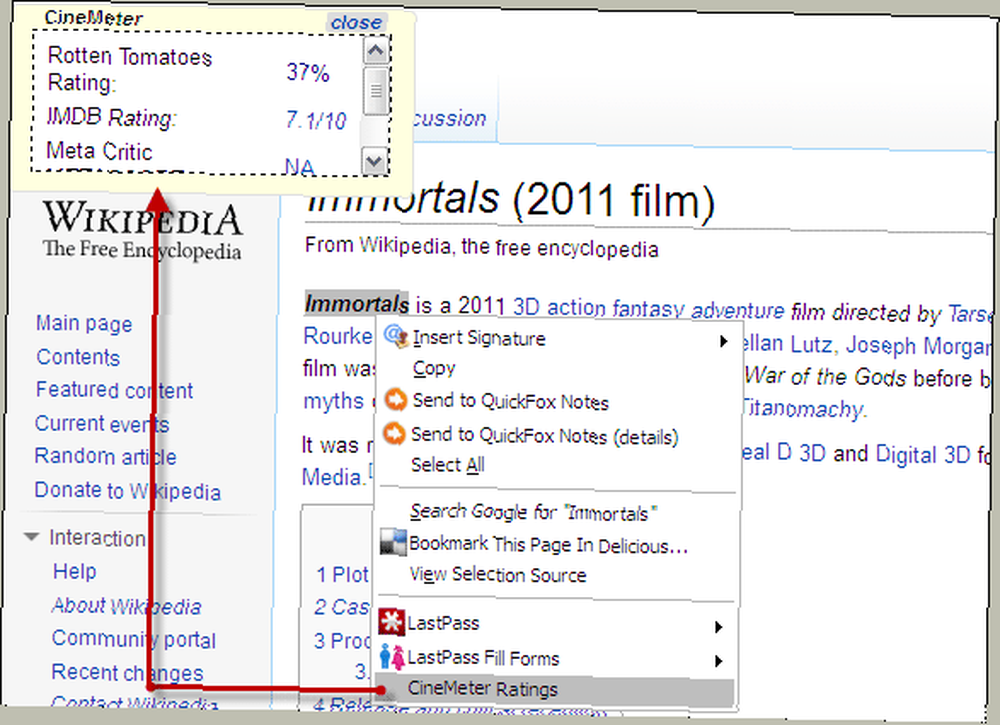Click the Wikipedia logo
Screen dimensions: 1000x725
(142, 231)
